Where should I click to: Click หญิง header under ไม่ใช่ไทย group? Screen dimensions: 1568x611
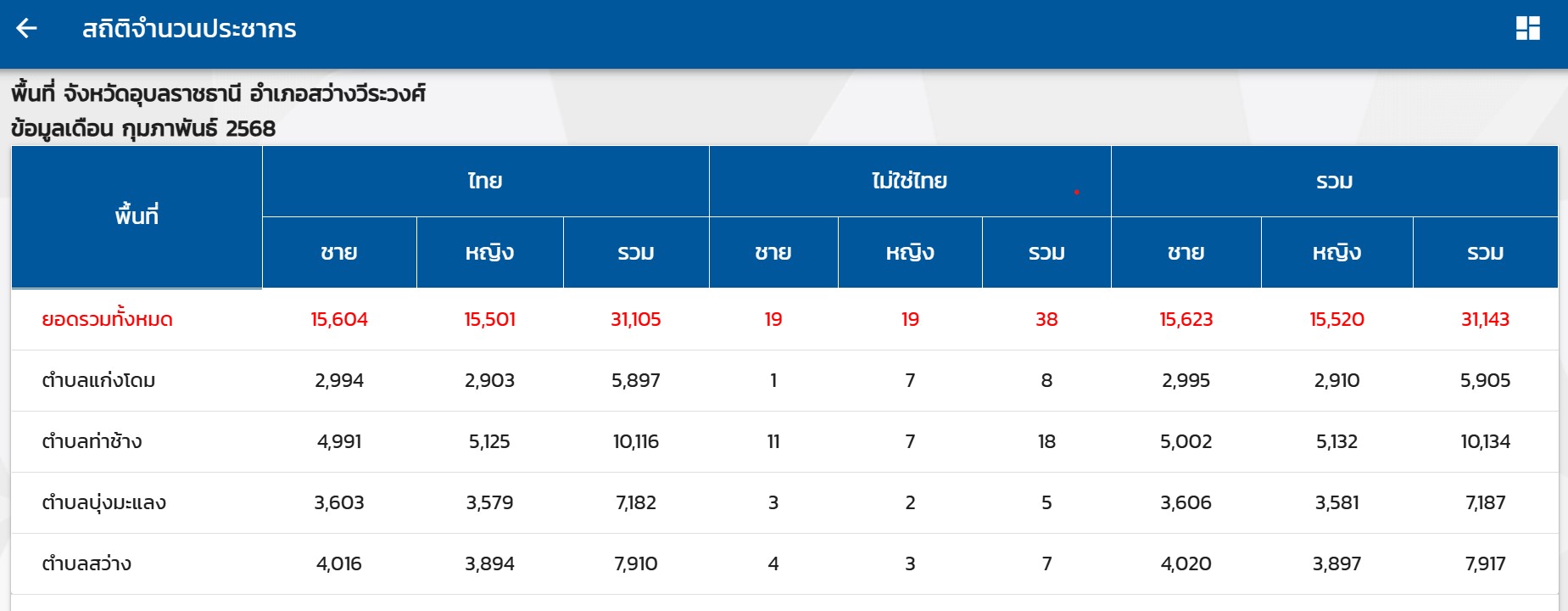tap(910, 253)
